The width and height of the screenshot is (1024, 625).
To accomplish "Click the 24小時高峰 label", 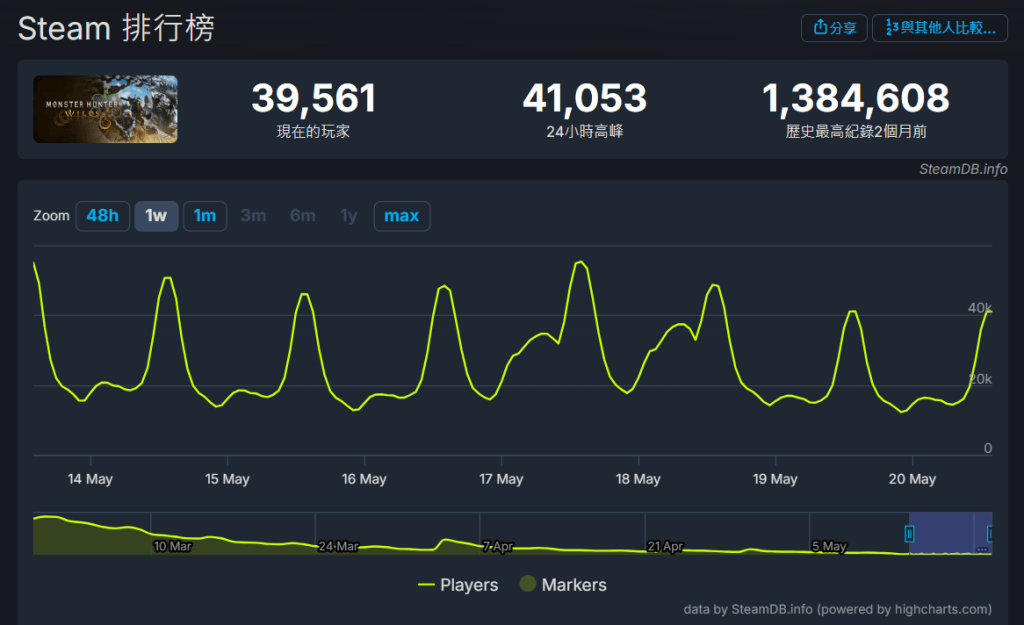I will tap(584, 131).
